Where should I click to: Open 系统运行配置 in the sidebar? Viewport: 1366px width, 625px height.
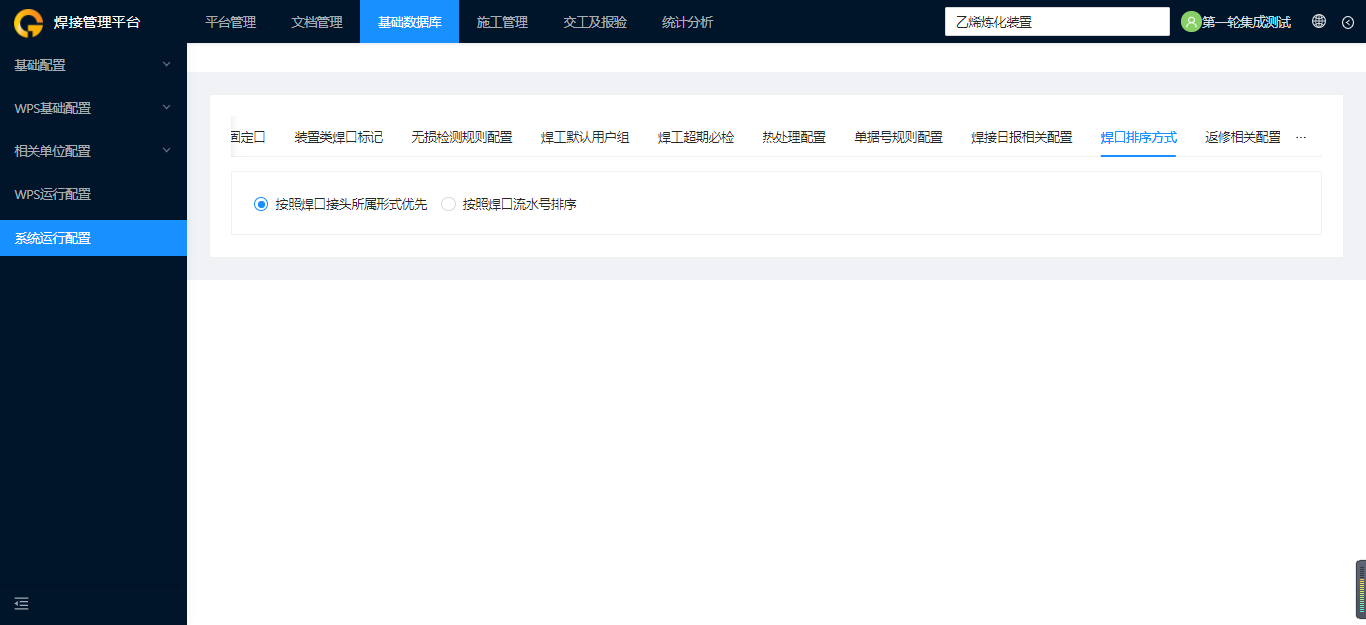[x=93, y=238]
